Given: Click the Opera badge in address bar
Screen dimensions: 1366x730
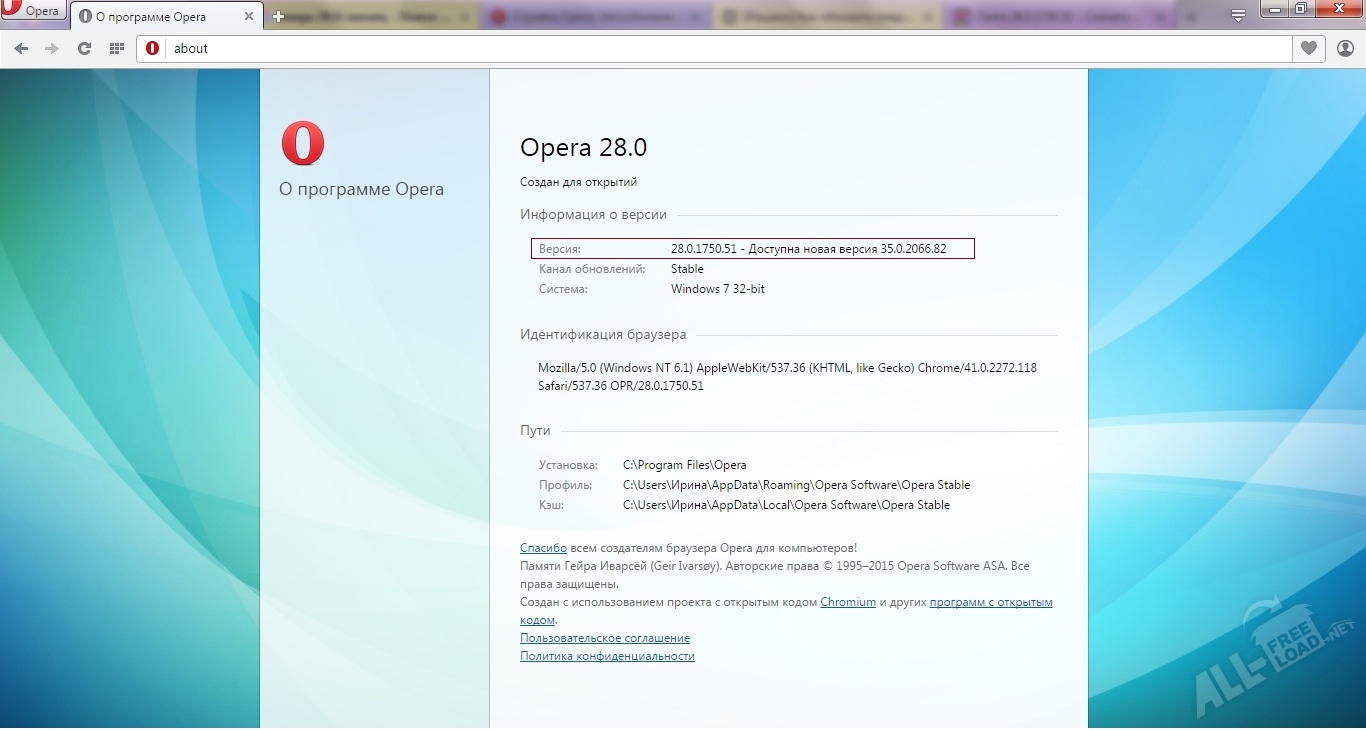Looking at the screenshot, I should pyautogui.click(x=152, y=48).
